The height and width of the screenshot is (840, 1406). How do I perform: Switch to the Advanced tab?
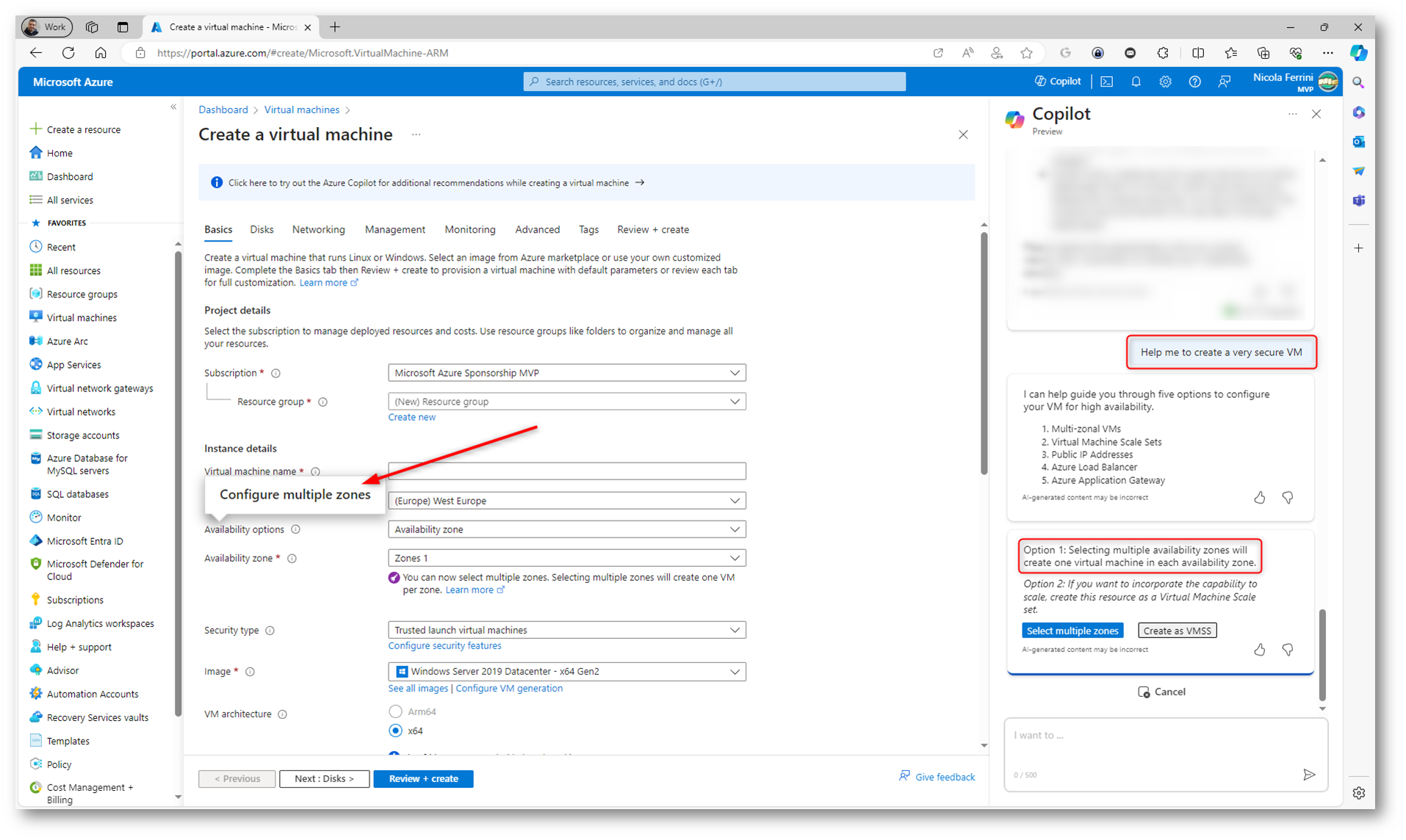pyautogui.click(x=537, y=230)
